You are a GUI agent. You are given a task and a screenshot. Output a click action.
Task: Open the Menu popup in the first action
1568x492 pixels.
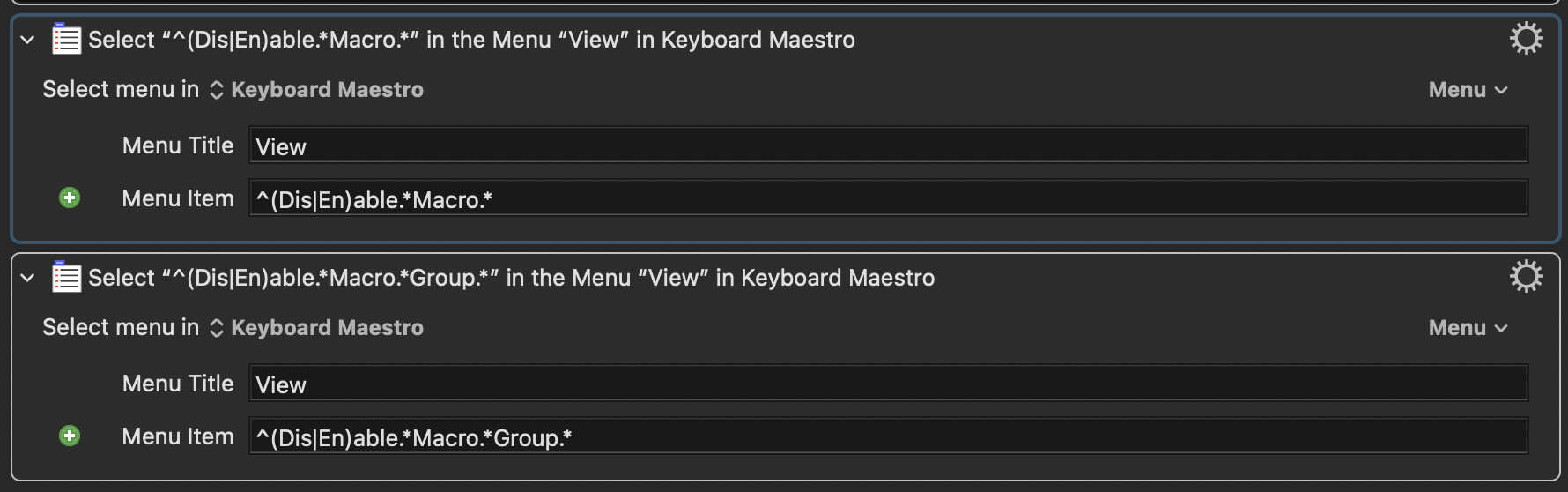[x=1468, y=90]
